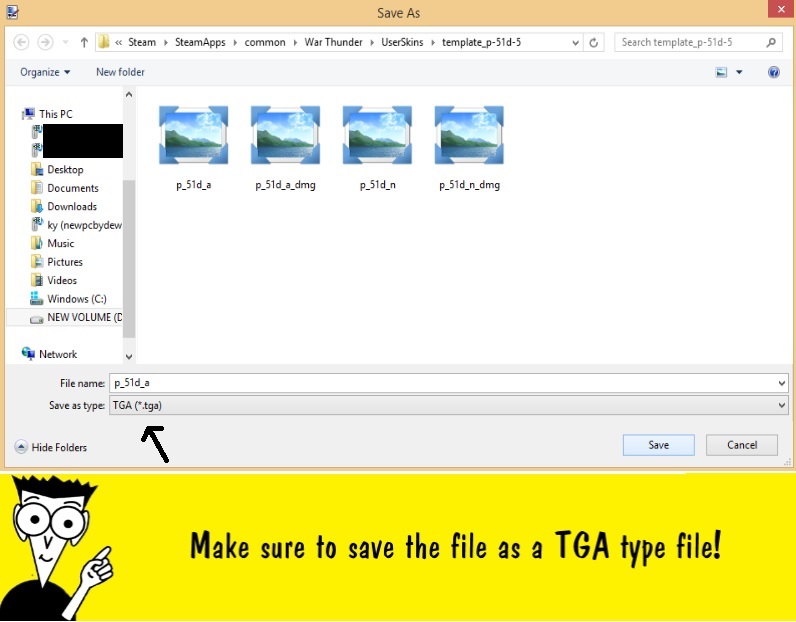Screen dimensions: 796x622
Task: Click the application icon in title bar
Action: [12, 12]
